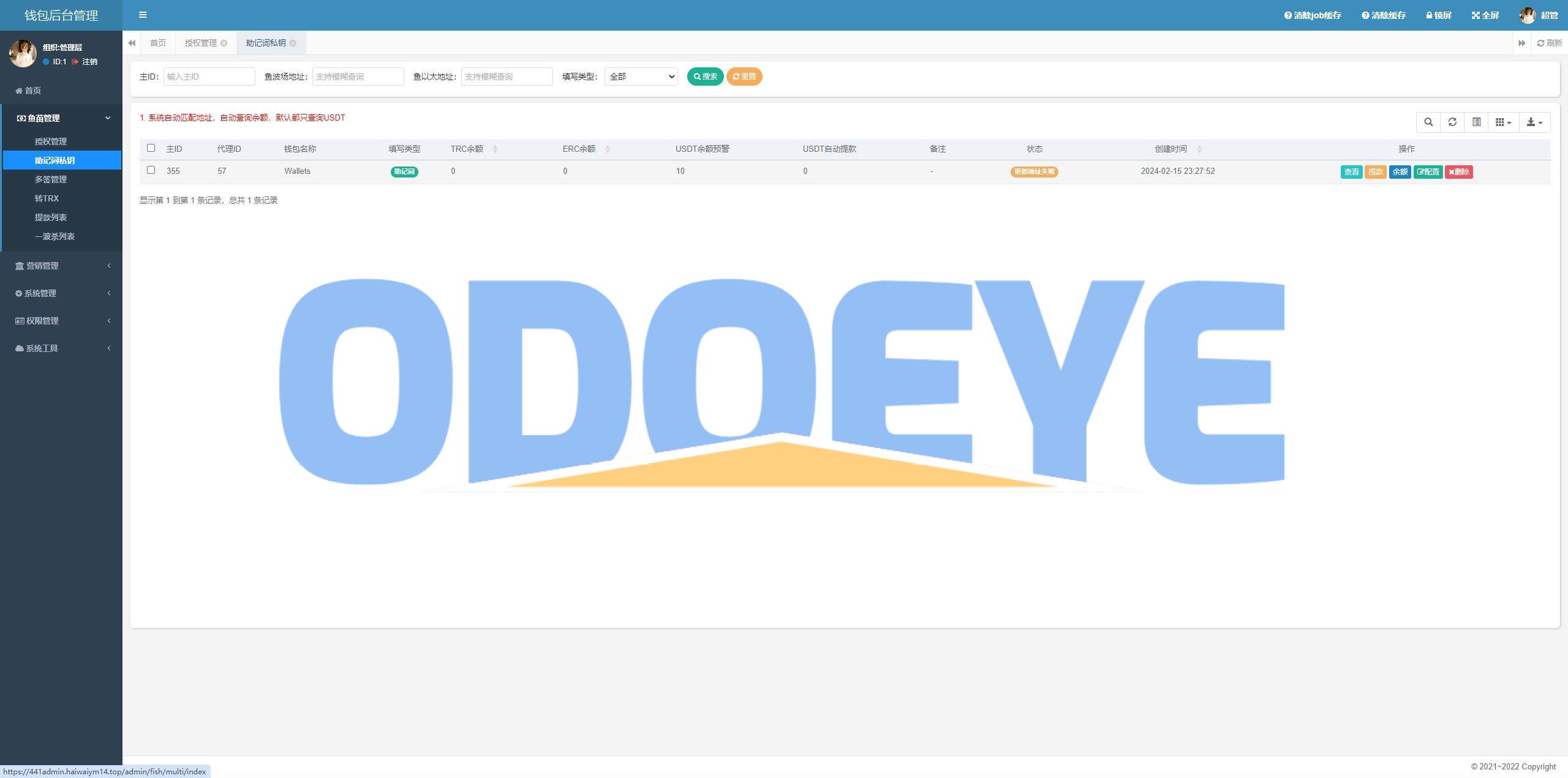Toggle the table card view icon
Screen dimensions: 1568x778
tap(1477, 122)
